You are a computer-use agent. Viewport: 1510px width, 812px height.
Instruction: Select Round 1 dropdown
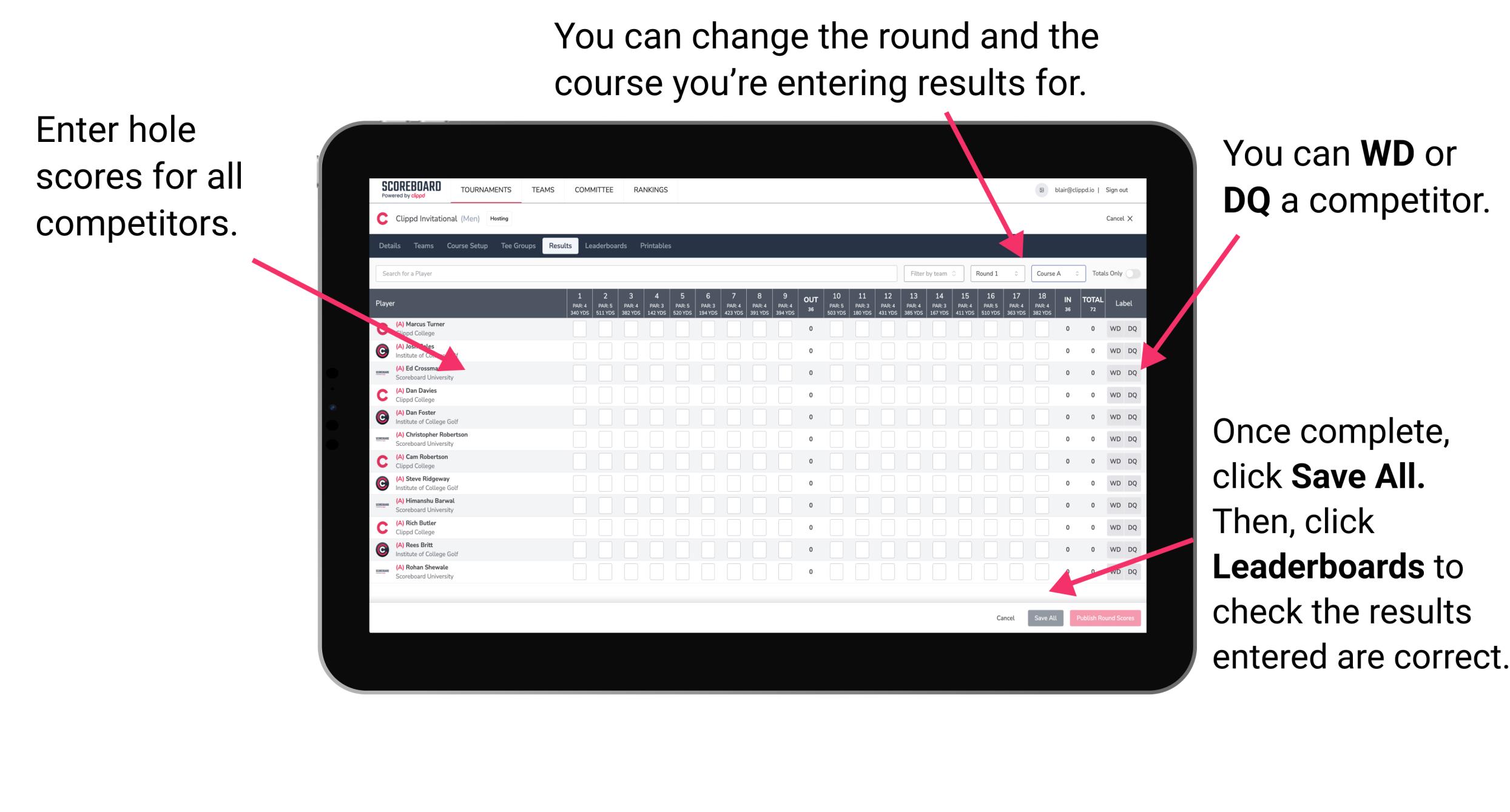(990, 273)
